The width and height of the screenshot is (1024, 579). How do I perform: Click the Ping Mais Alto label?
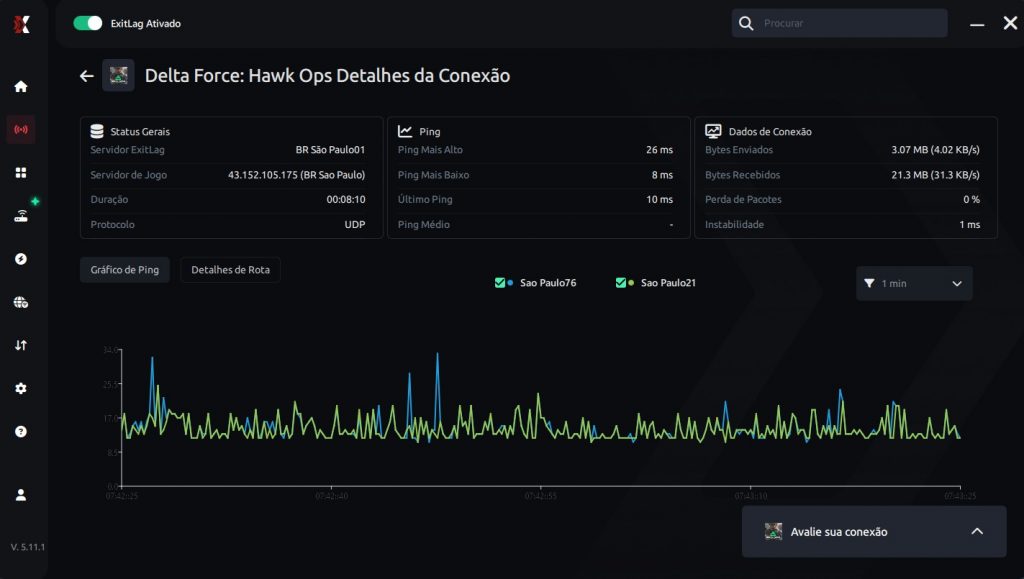click(x=430, y=149)
